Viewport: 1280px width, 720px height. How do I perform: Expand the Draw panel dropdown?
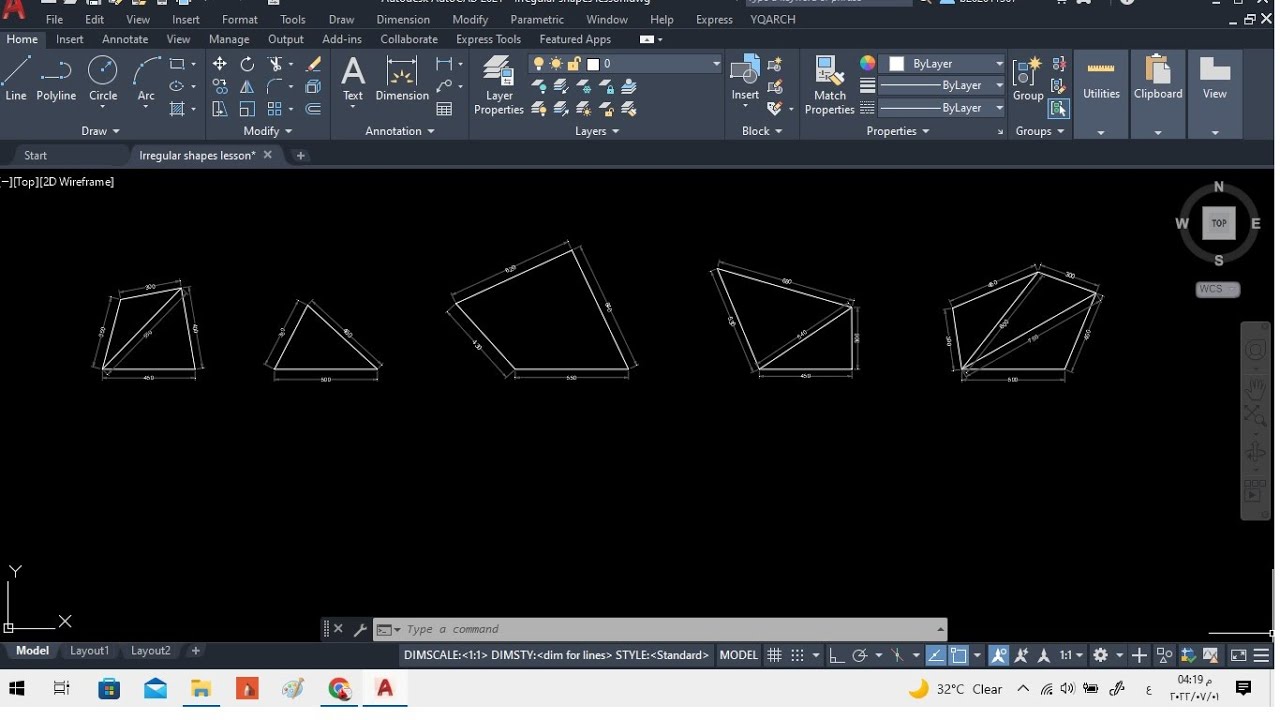coord(100,131)
